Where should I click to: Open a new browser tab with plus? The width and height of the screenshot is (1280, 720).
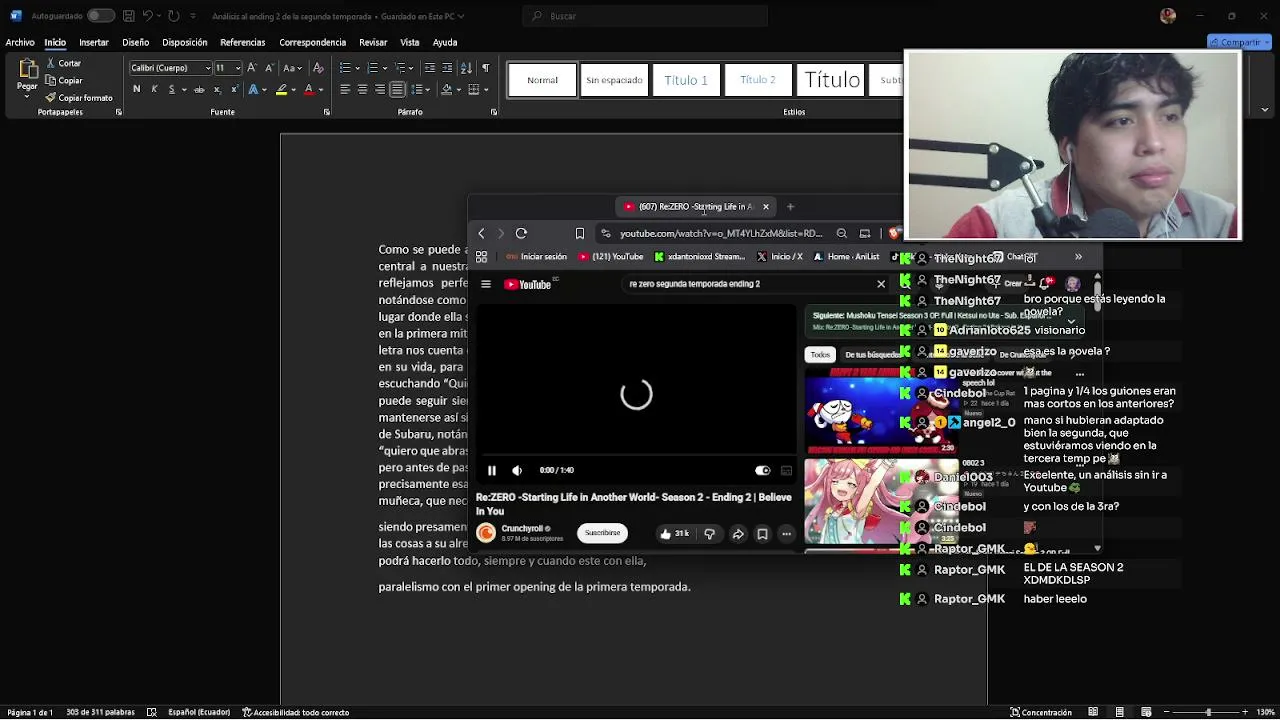(x=790, y=207)
